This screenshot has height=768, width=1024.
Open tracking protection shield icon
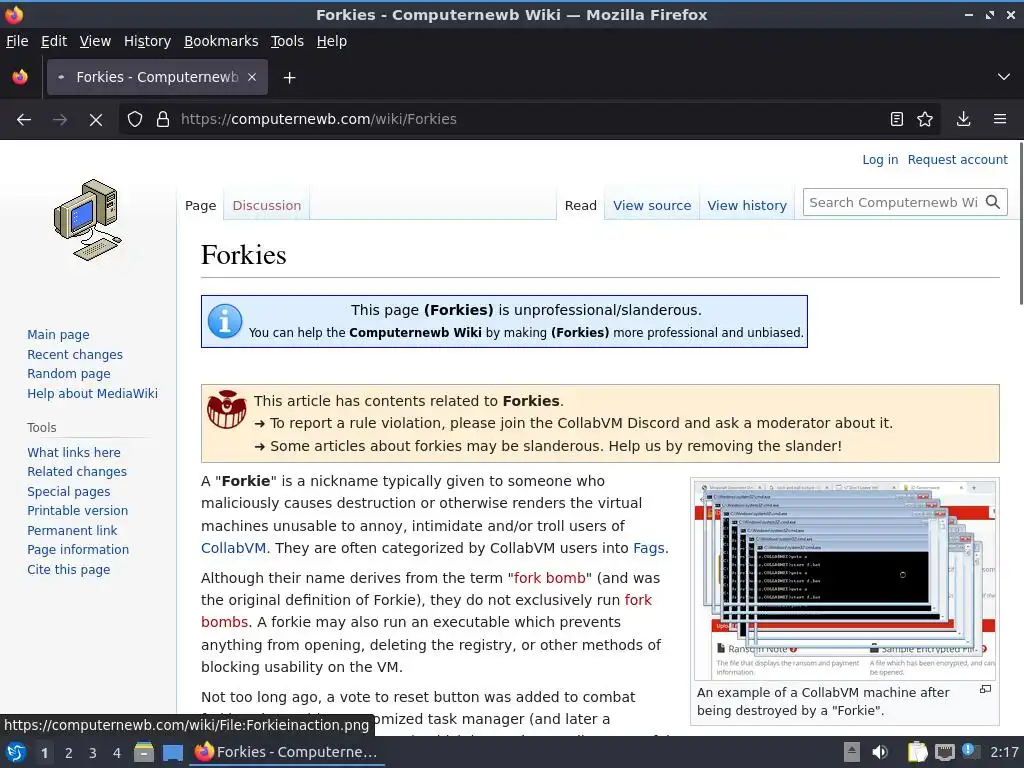click(x=135, y=120)
